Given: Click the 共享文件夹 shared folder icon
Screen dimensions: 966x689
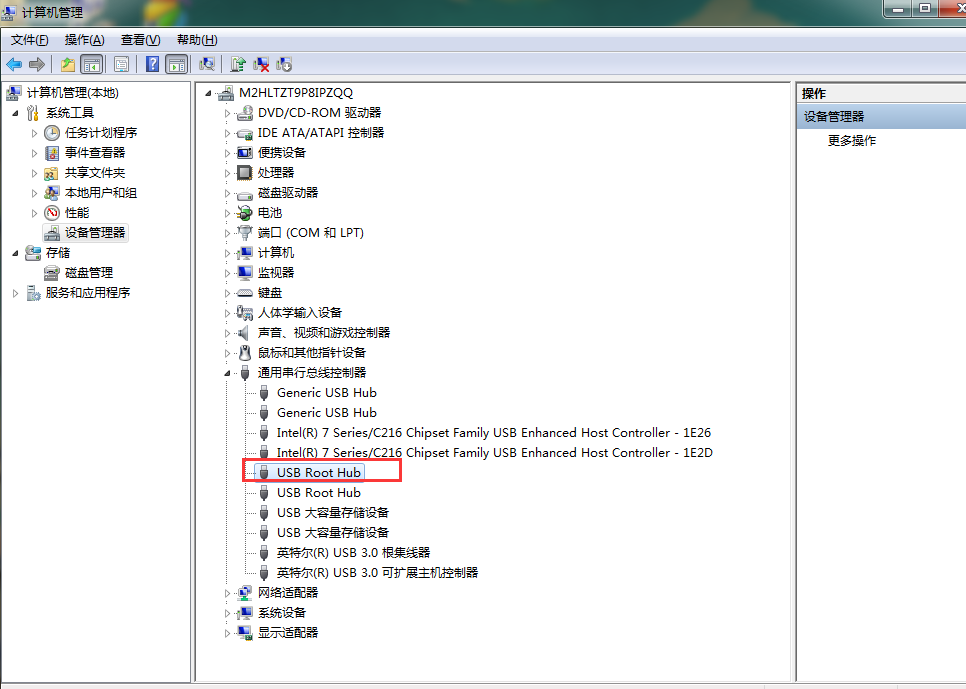Looking at the screenshot, I should (52, 173).
